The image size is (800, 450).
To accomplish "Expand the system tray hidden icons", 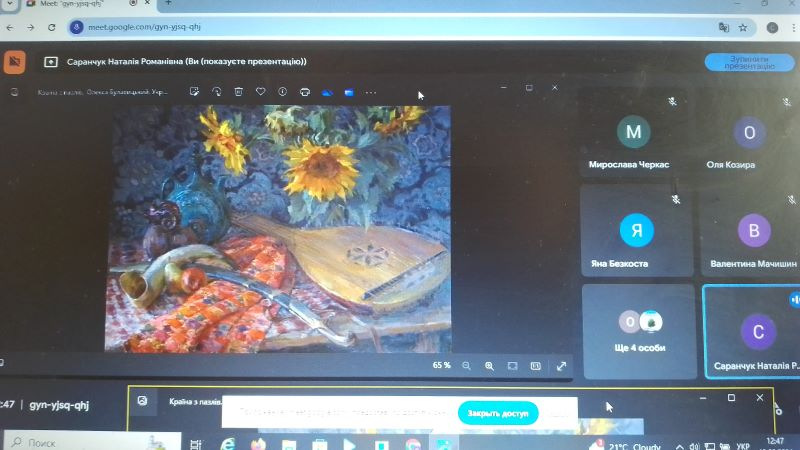I will coord(680,446).
